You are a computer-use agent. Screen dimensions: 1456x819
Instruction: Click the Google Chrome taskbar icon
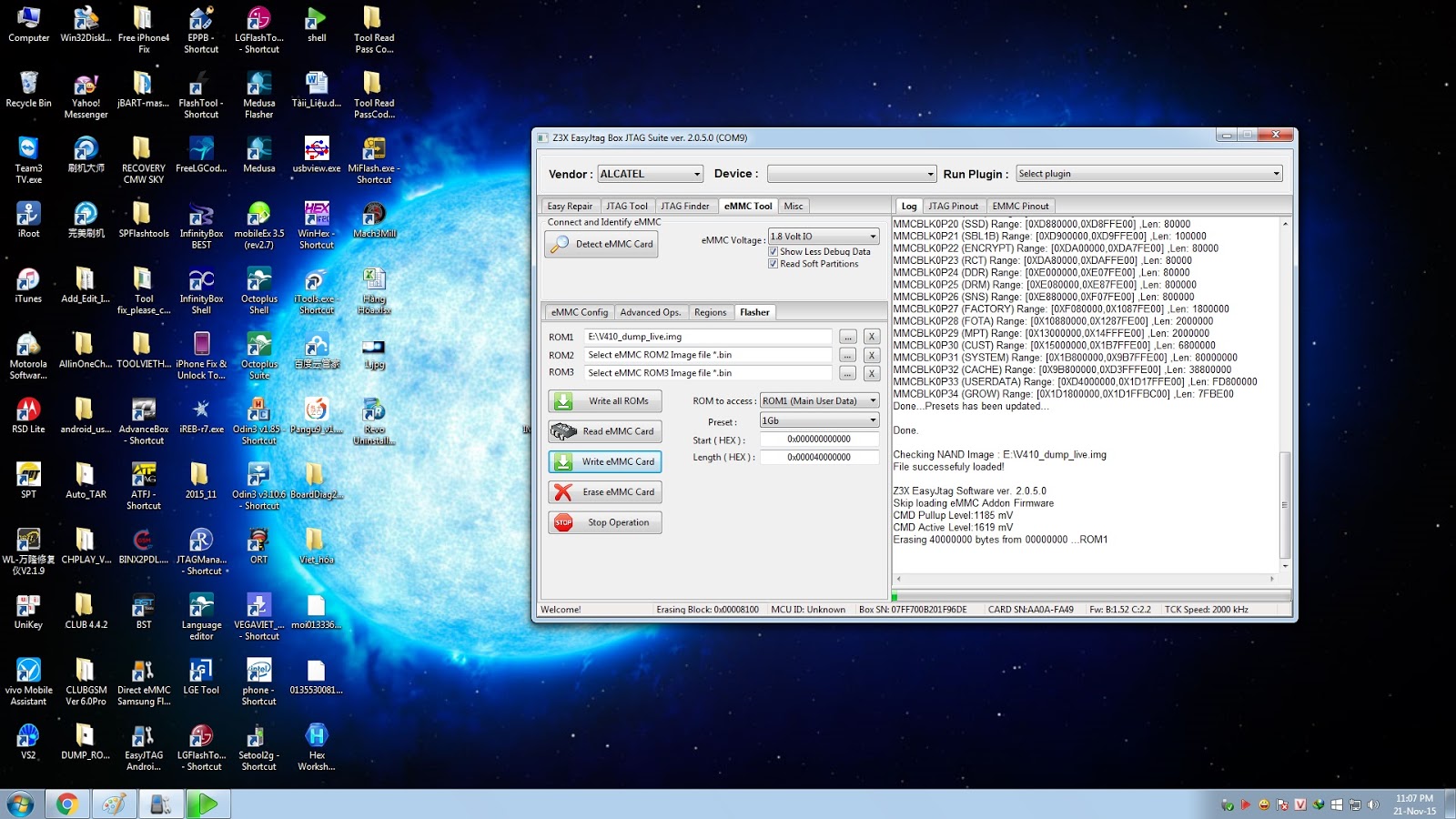click(x=66, y=804)
